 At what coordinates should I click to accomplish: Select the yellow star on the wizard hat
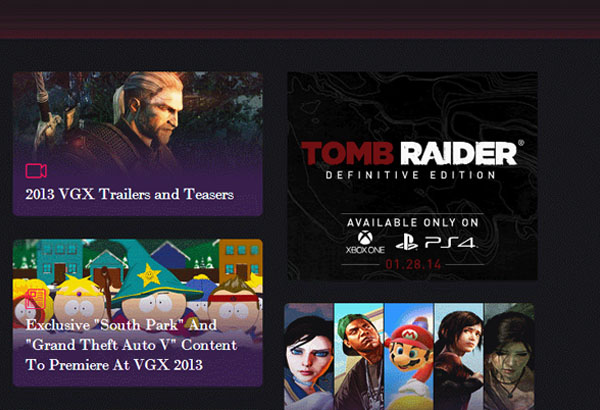click(x=149, y=275)
